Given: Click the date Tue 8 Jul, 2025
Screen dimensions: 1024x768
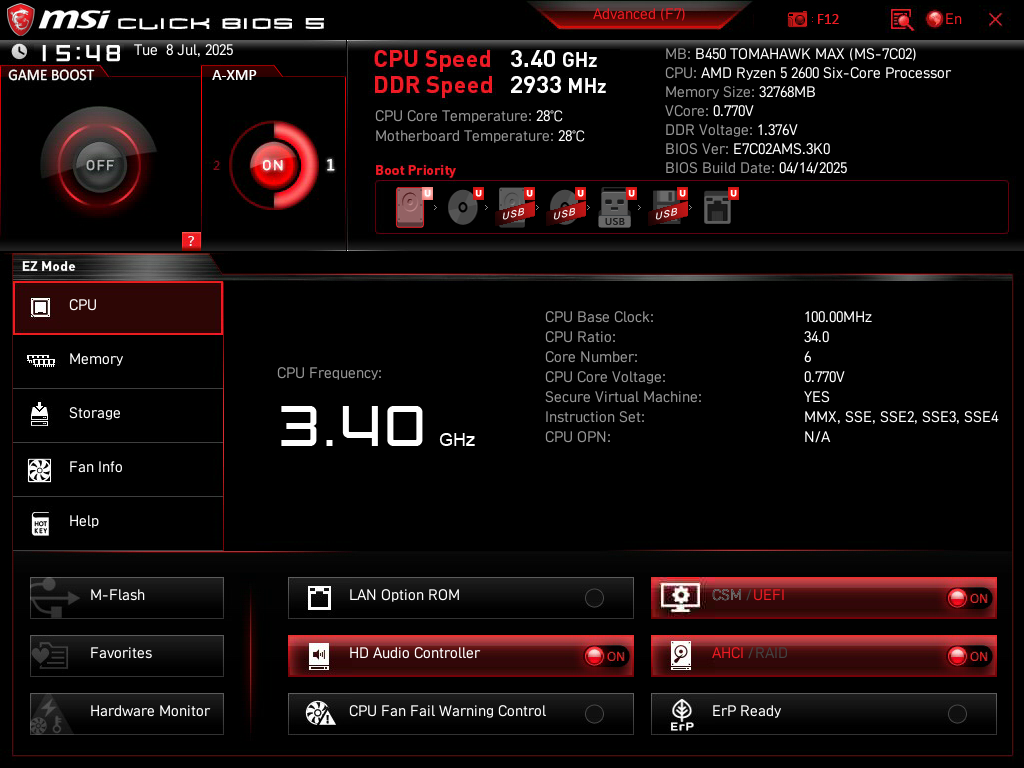Looking at the screenshot, I should coord(184,50).
